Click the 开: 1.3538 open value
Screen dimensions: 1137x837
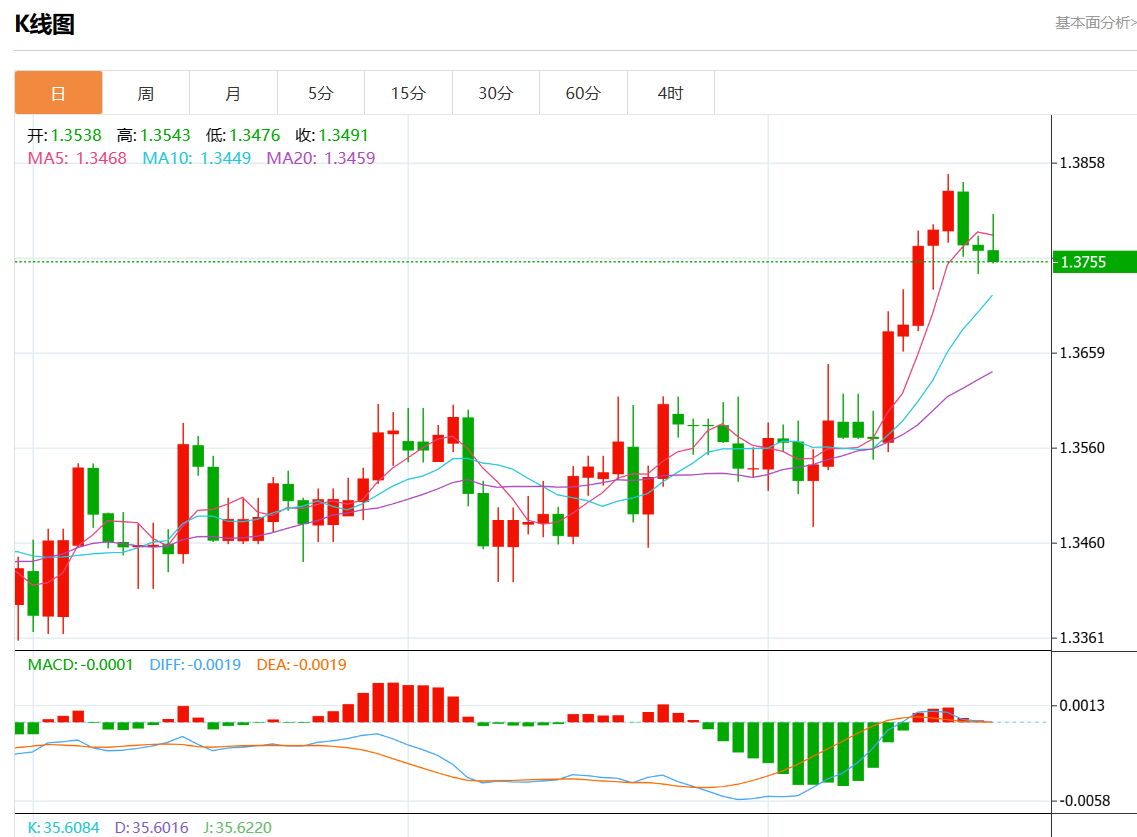(65, 136)
